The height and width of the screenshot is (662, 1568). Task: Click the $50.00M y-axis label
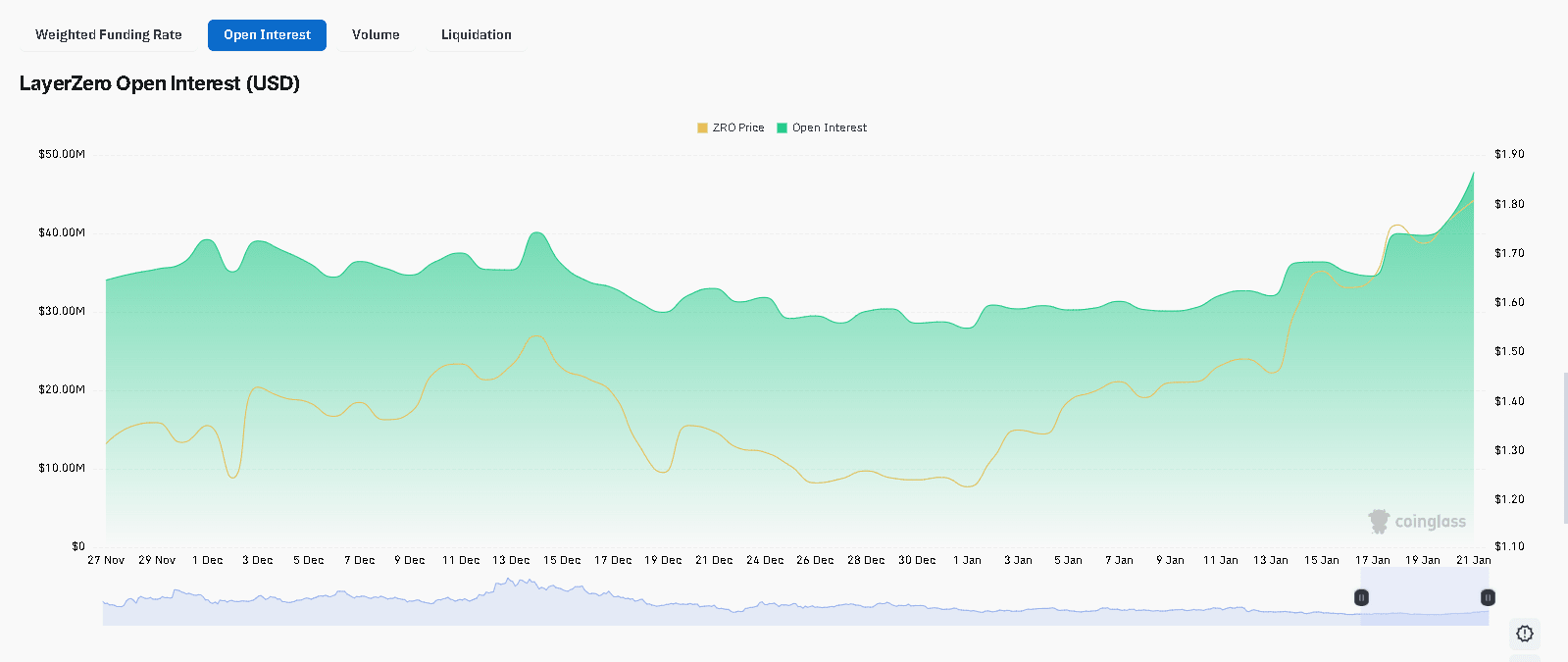click(x=62, y=154)
